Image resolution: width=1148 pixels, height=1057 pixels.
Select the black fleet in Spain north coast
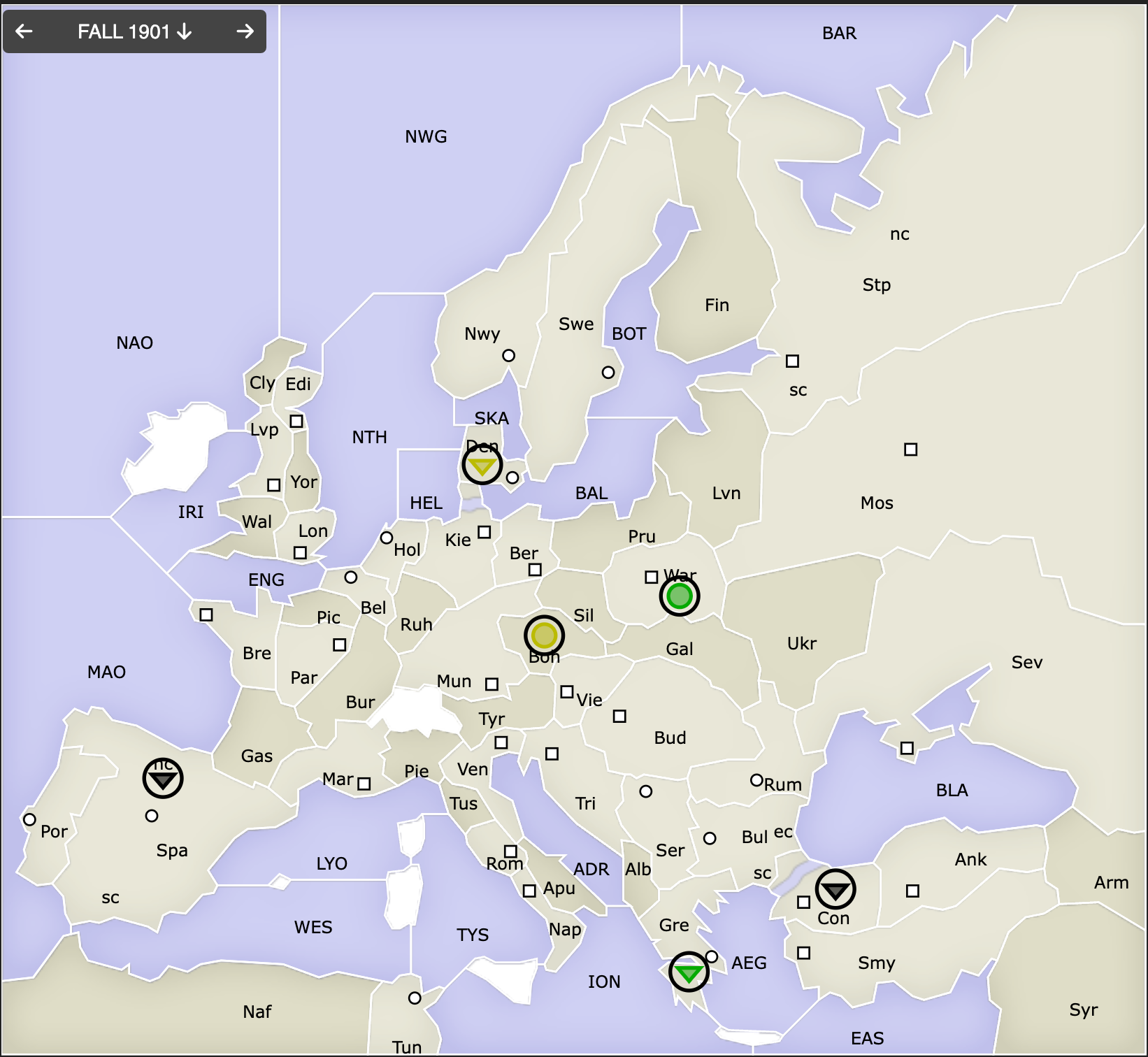pyautogui.click(x=163, y=778)
